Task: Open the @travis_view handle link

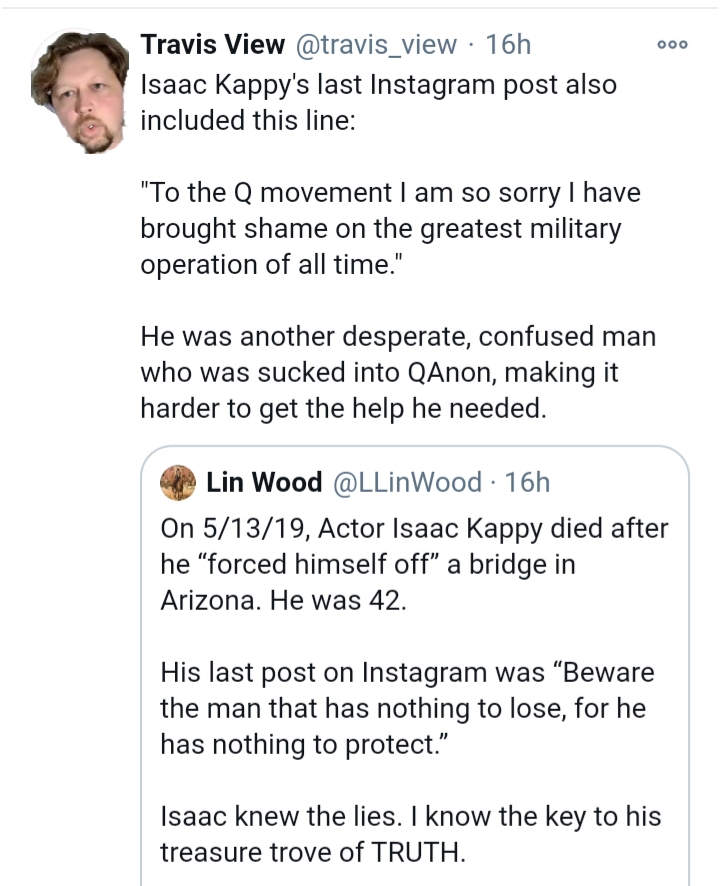Action: [x=376, y=45]
